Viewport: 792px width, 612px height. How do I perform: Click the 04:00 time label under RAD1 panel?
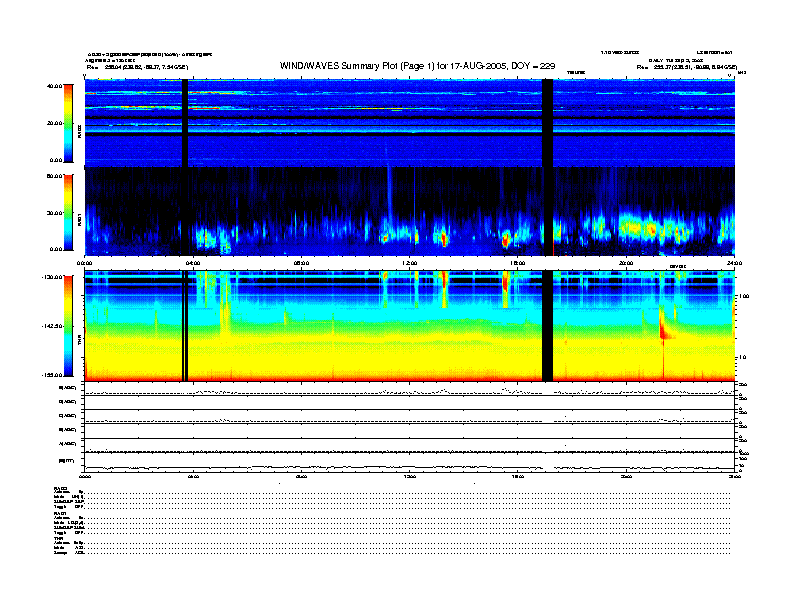point(193,263)
